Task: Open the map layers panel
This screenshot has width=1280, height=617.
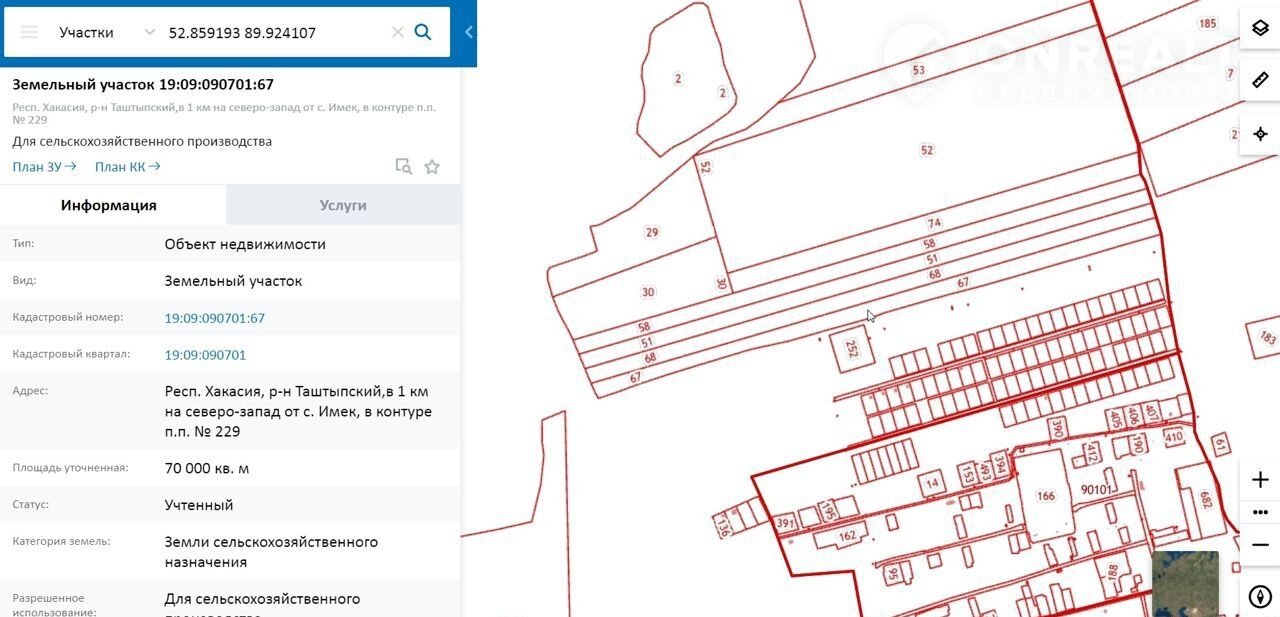Action: (x=1260, y=28)
